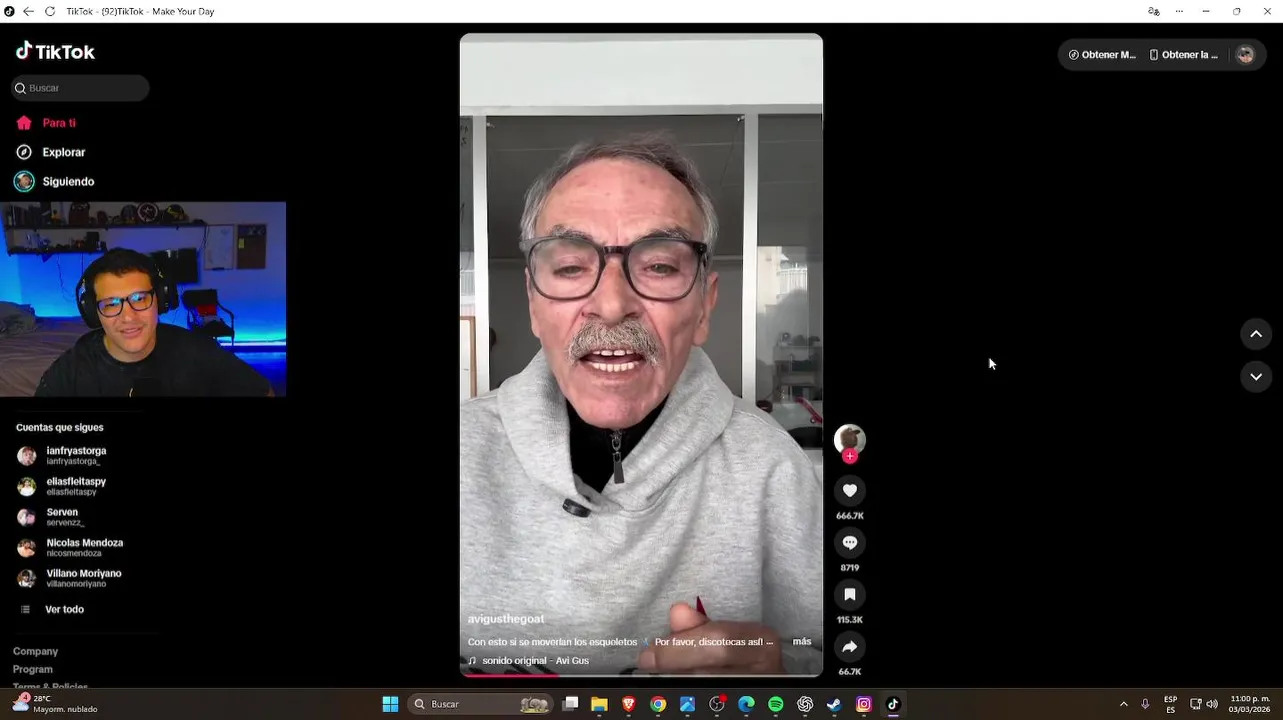The height and width of the screenshot is (720, 1283).
Task: Click the Company footer link
Action: click(35, 651)
